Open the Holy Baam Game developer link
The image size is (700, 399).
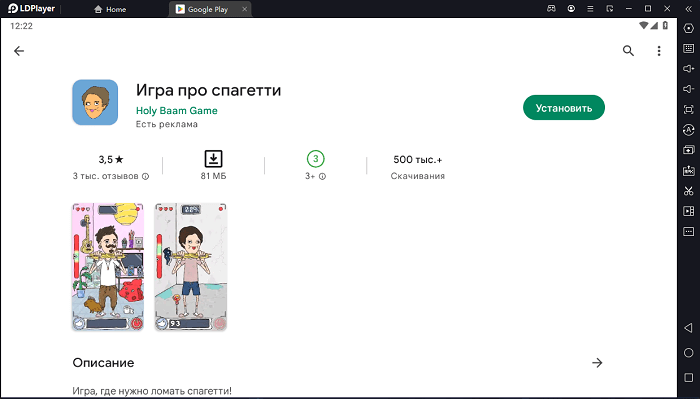pos(176,111)
